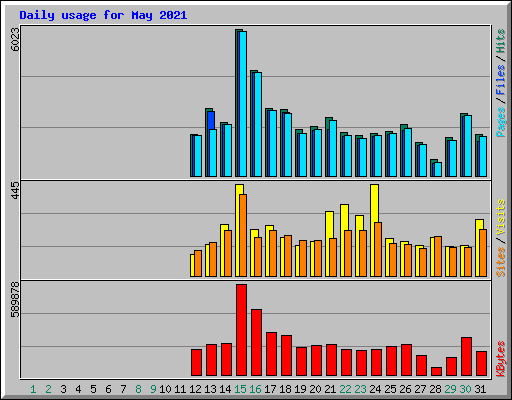Viewport: 512px width, 400px height.
Task: Click the 'Files' legend label
Action: pyautogui.click(x=500, y=80)
